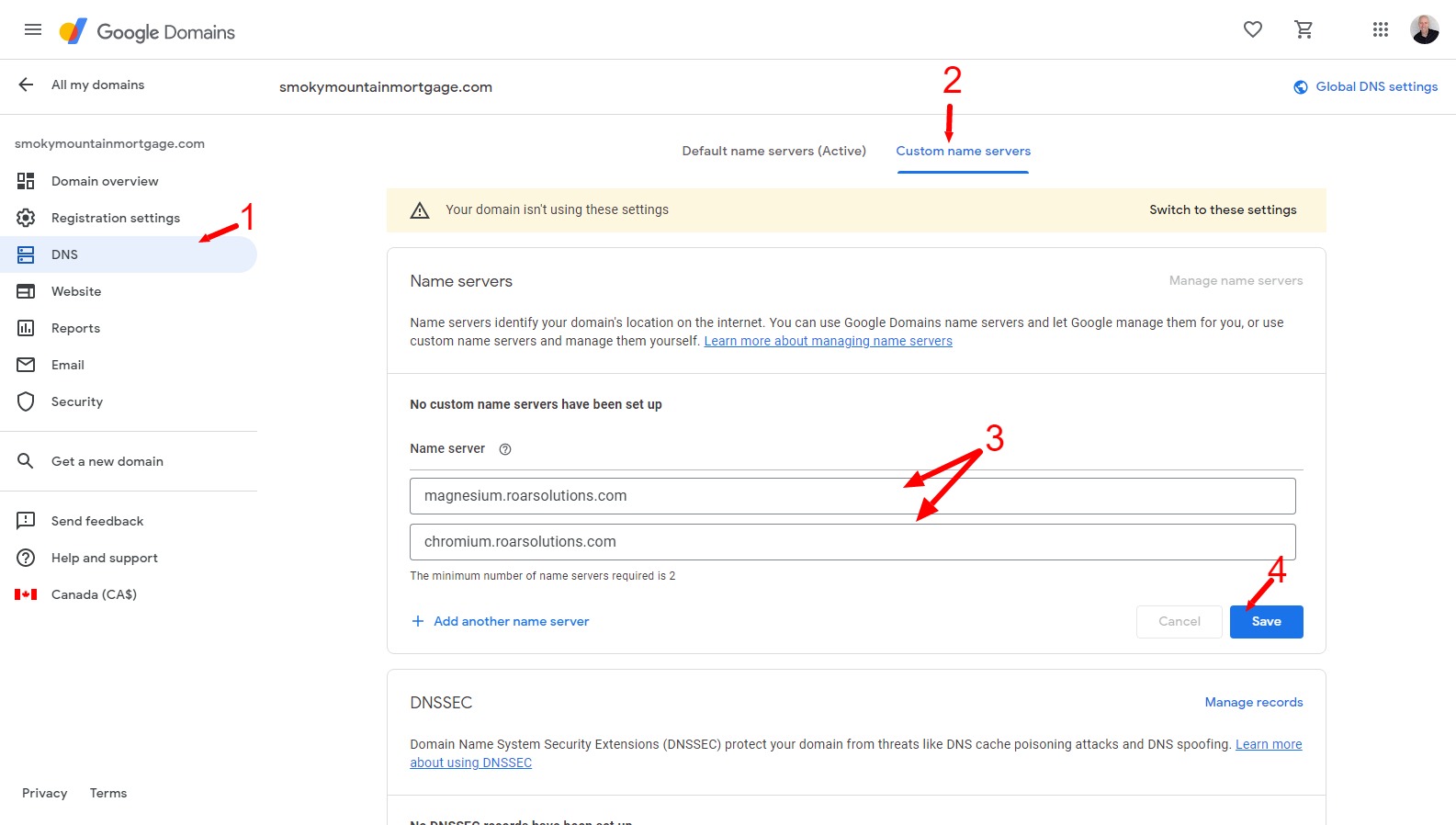Open Domain overview in sidebar

coord(105,181)
